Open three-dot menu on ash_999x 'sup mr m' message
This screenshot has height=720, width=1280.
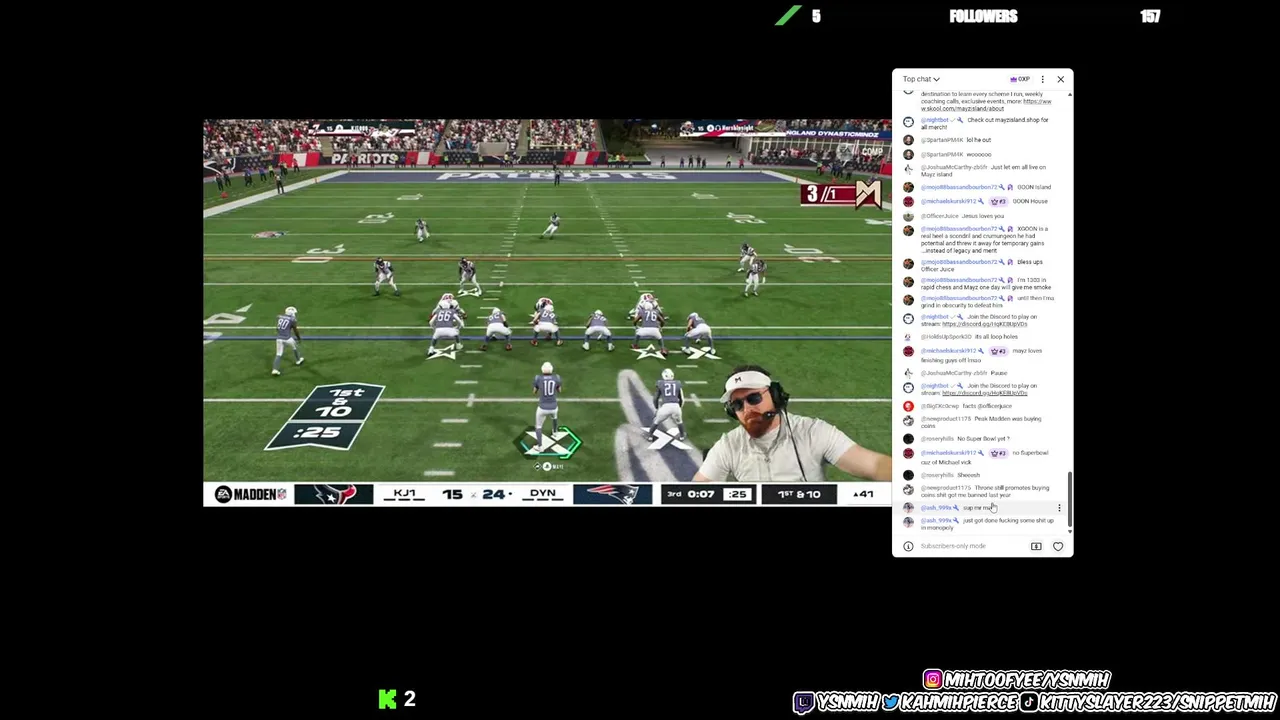[1059, 509]
